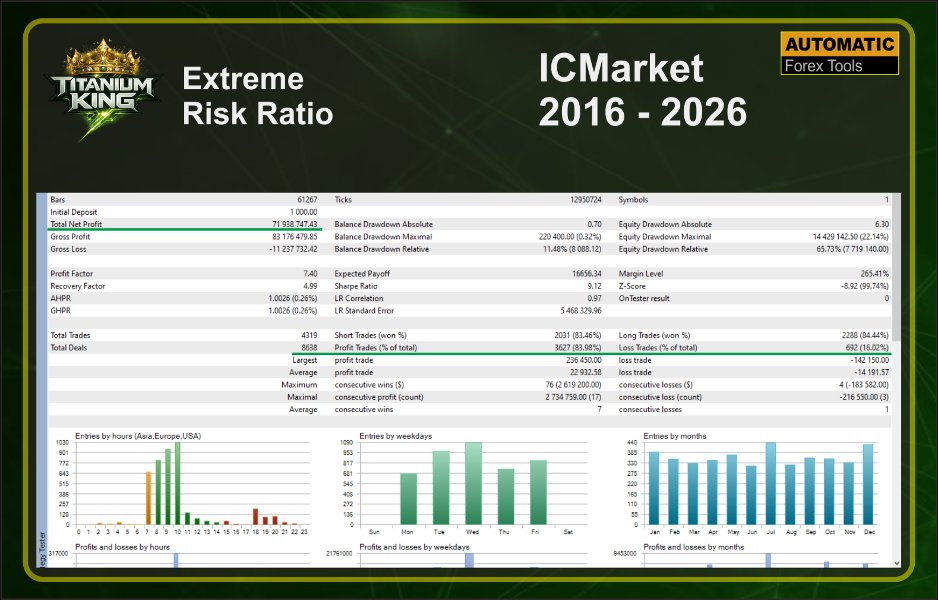Click the tallest green hour 10 bar
This screenshot has height=600, width=938.
click(x=178, y=483)
